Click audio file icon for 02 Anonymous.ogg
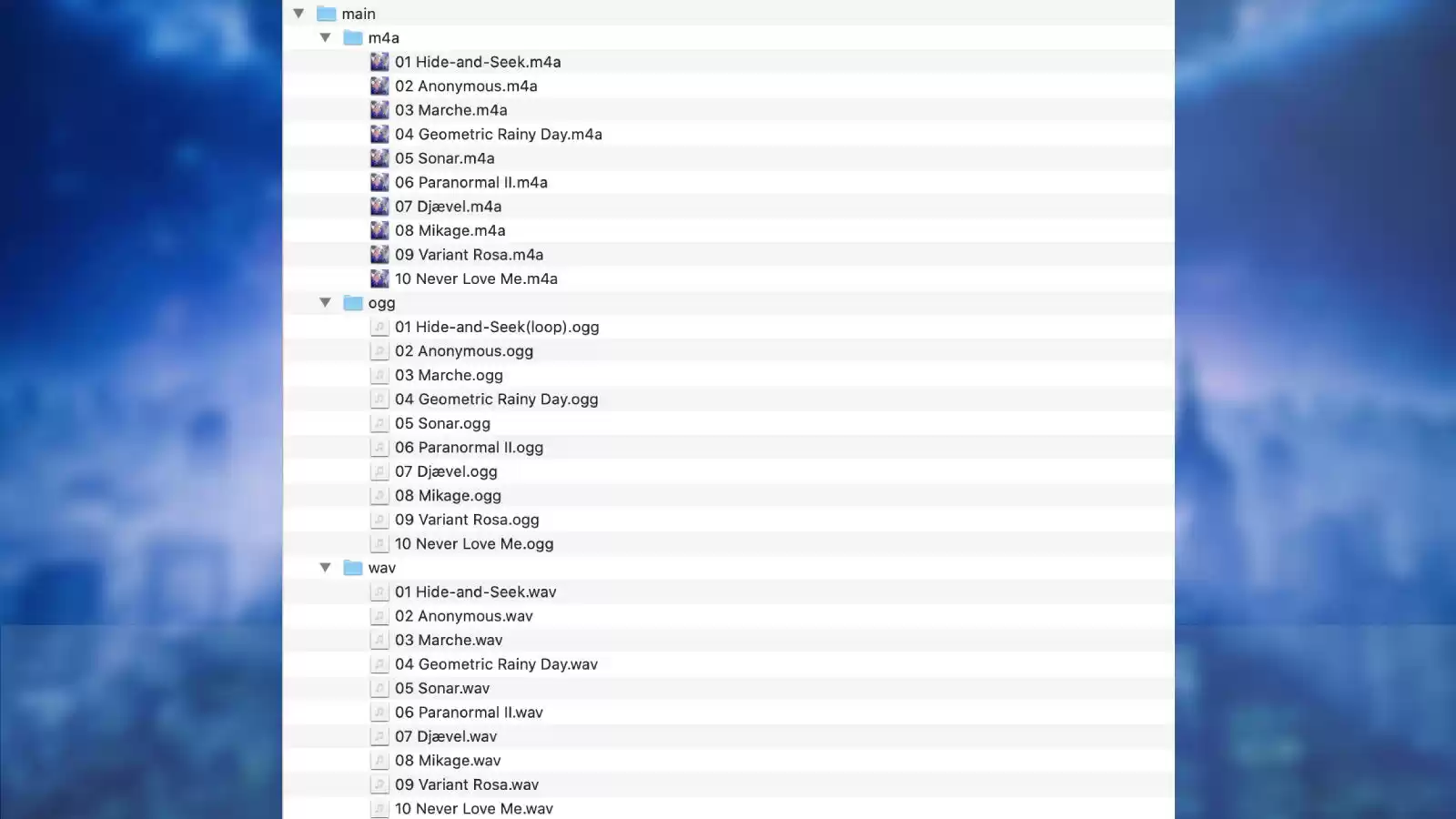This screenshot has height=819, width=1456. 379,351
